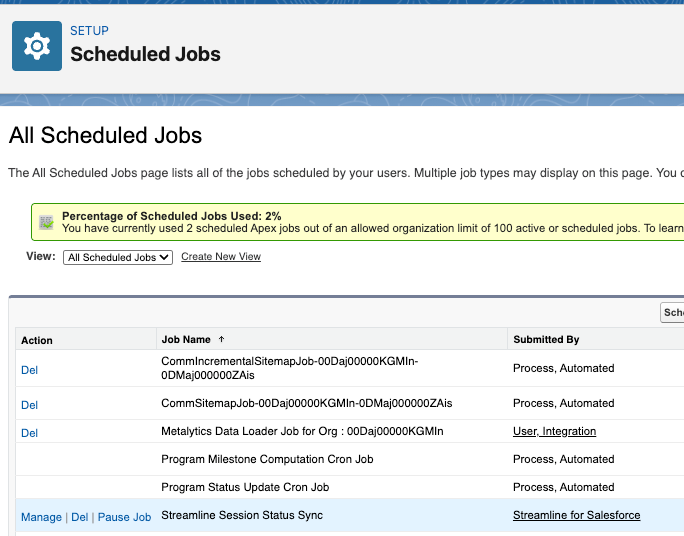
Task: Open the All Scheduled Jobs view dropdown
Action: tap(118, 257)
